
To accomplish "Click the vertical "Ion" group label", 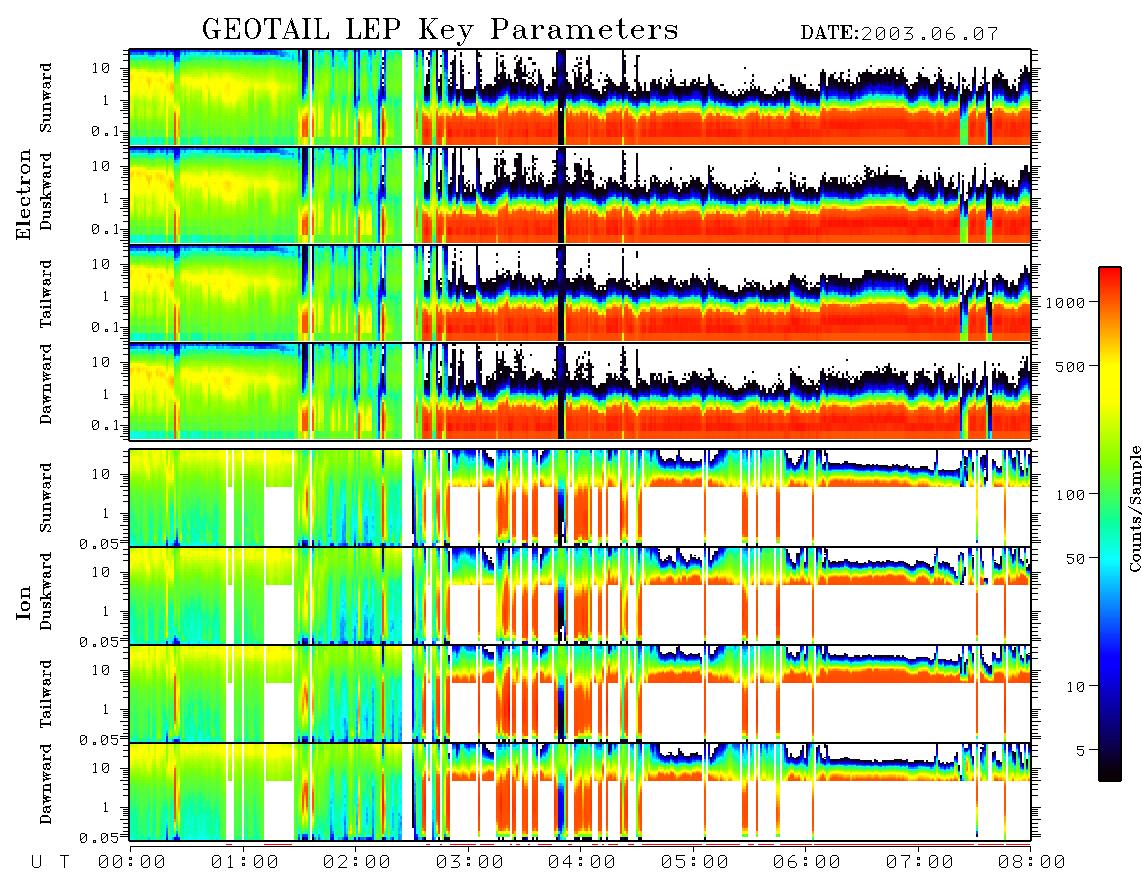I will pos(24,603).
